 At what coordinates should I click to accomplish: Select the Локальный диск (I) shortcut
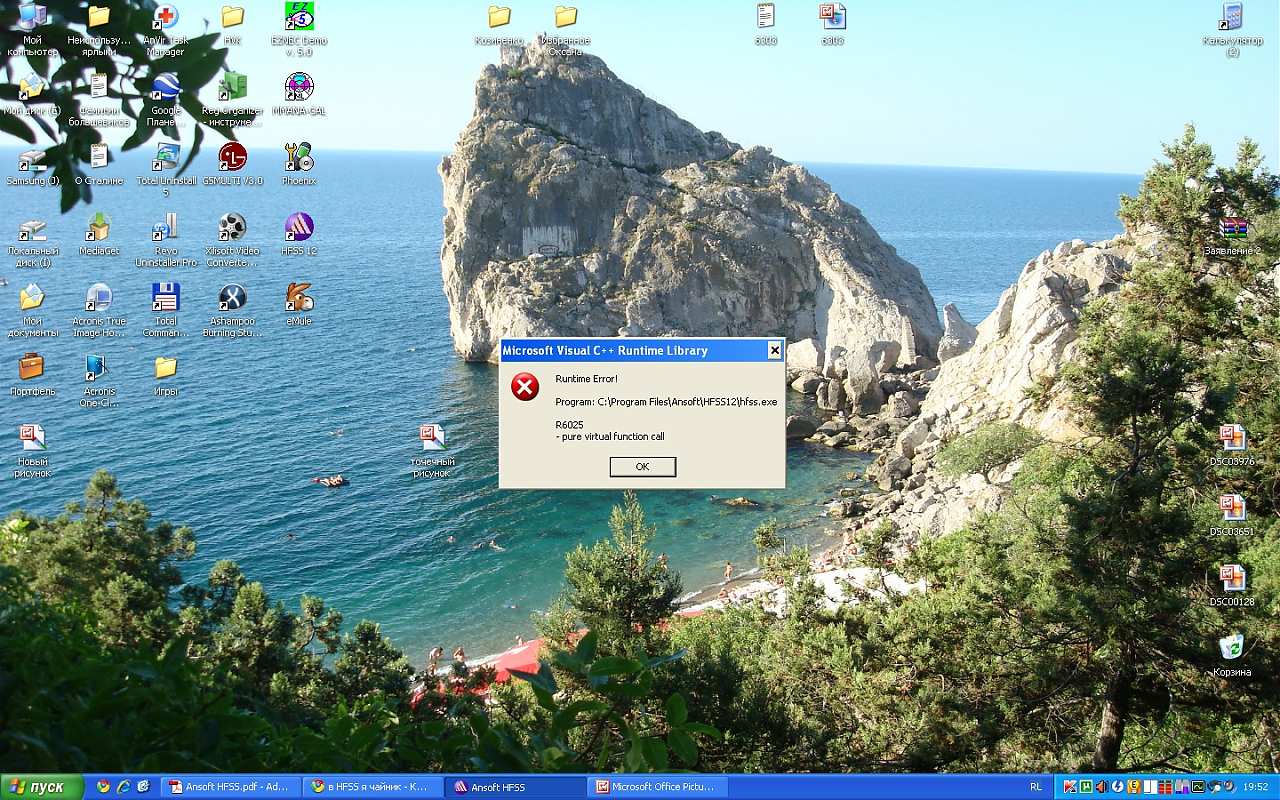tap(32, 239)
